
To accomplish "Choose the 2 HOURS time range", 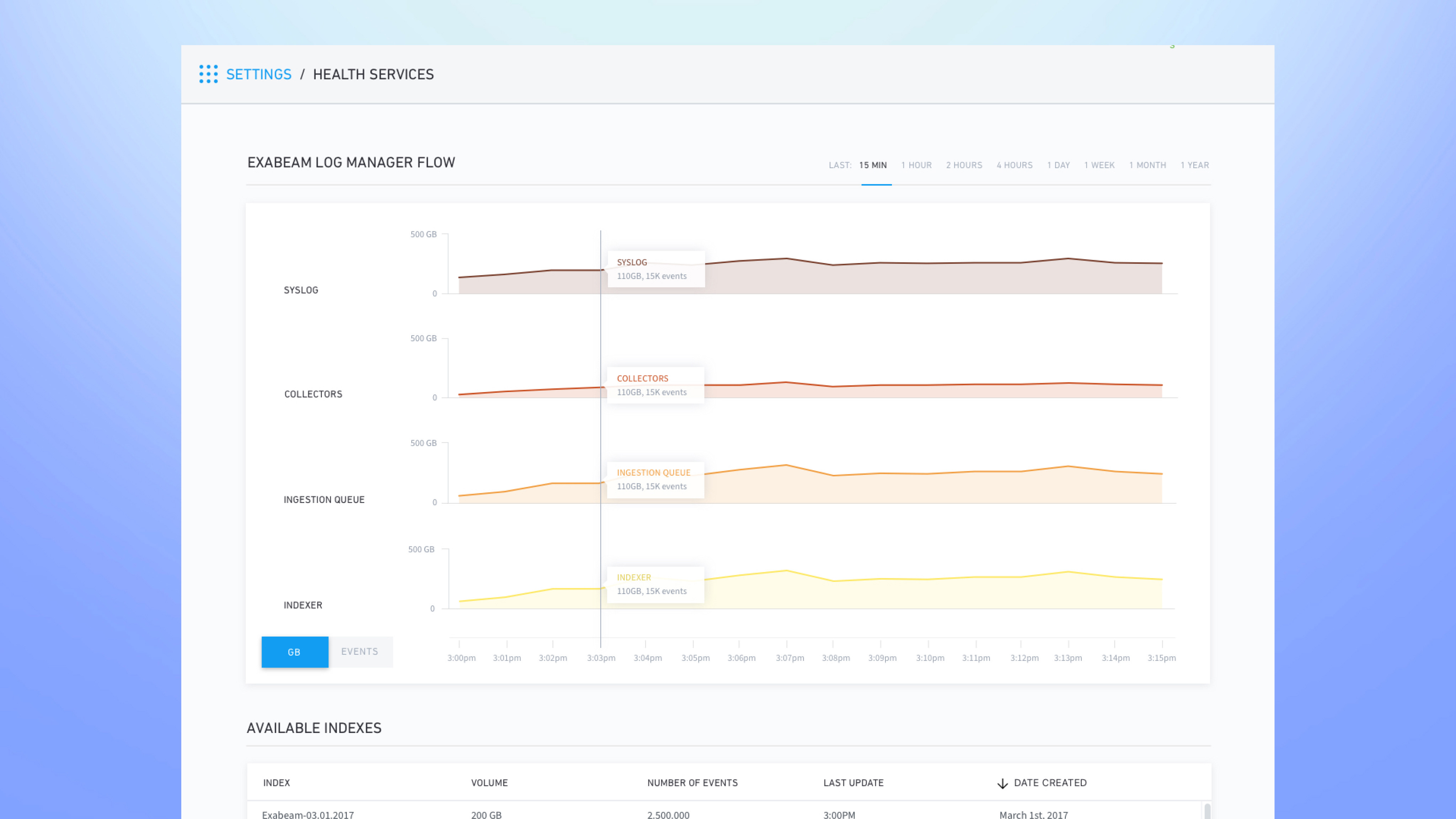I will coord(964,165).
